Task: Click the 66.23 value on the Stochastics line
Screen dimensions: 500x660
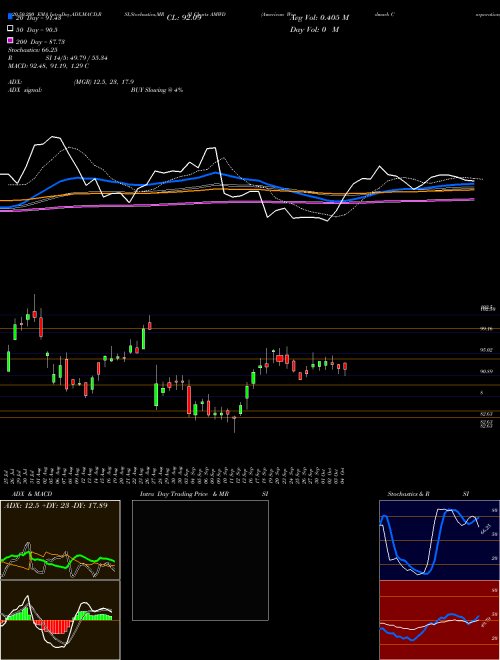Action: [486, 529]
